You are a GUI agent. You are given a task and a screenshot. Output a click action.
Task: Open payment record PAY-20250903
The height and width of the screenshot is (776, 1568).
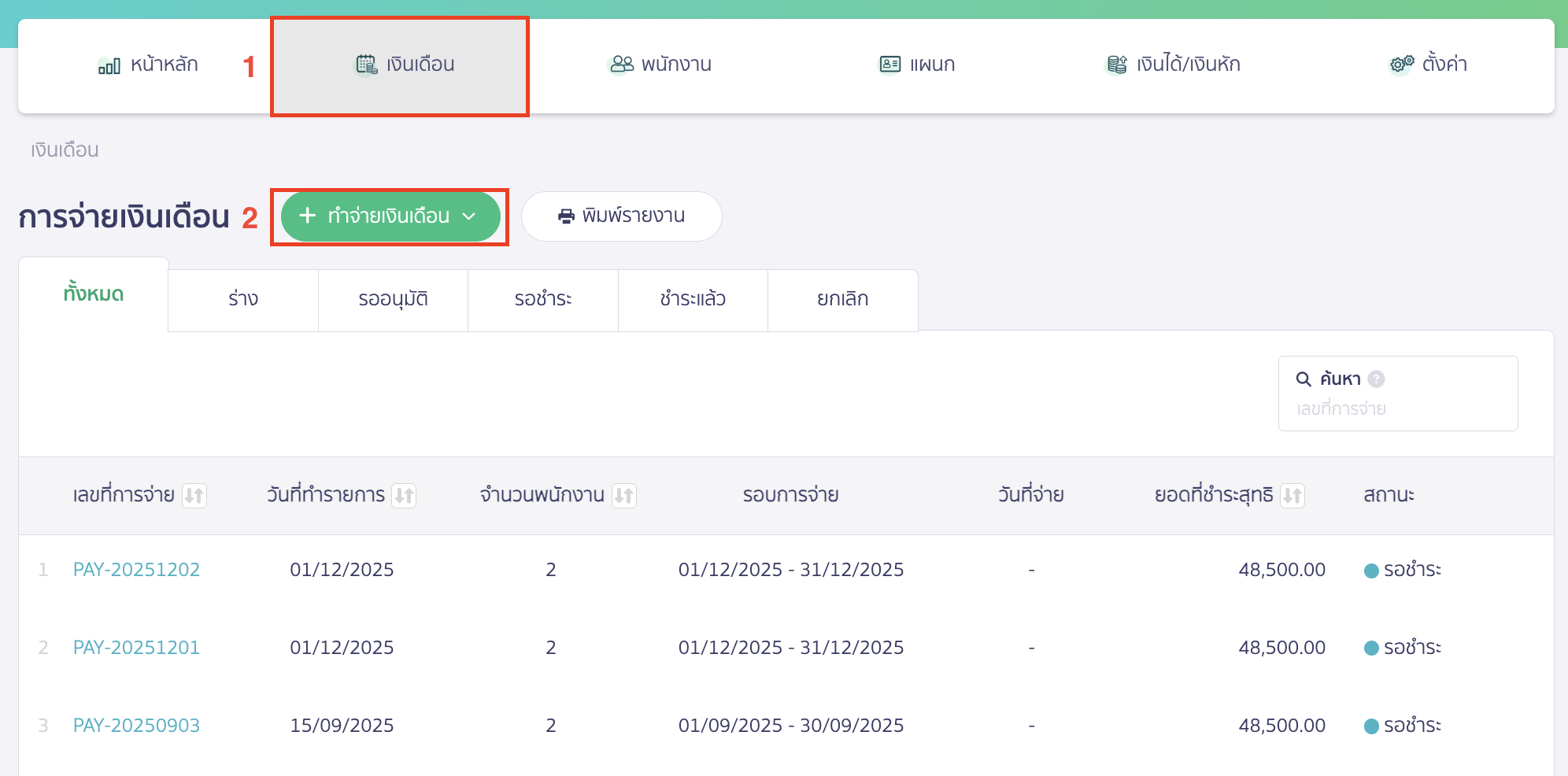[137, 725]
